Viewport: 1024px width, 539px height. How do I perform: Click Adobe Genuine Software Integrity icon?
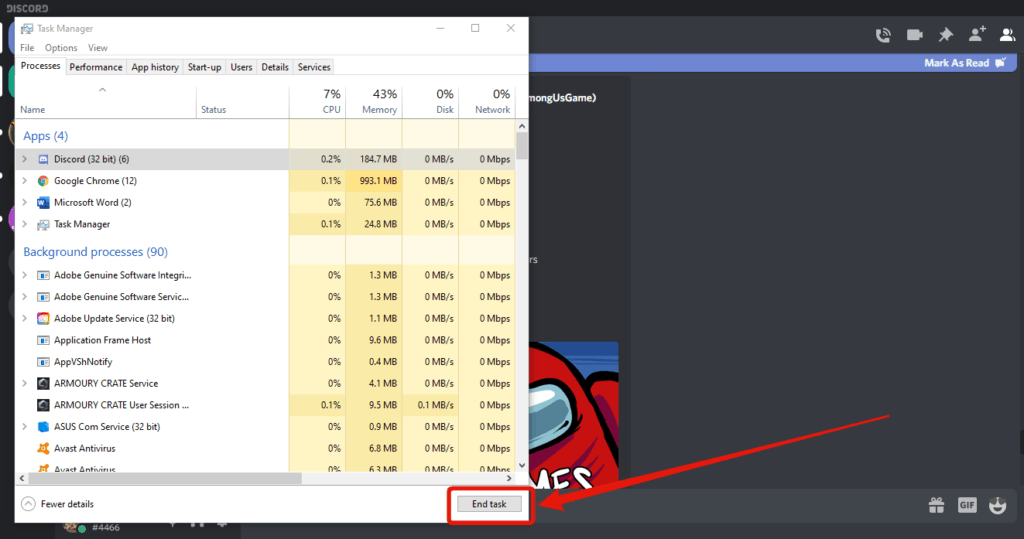coord(43,276)
